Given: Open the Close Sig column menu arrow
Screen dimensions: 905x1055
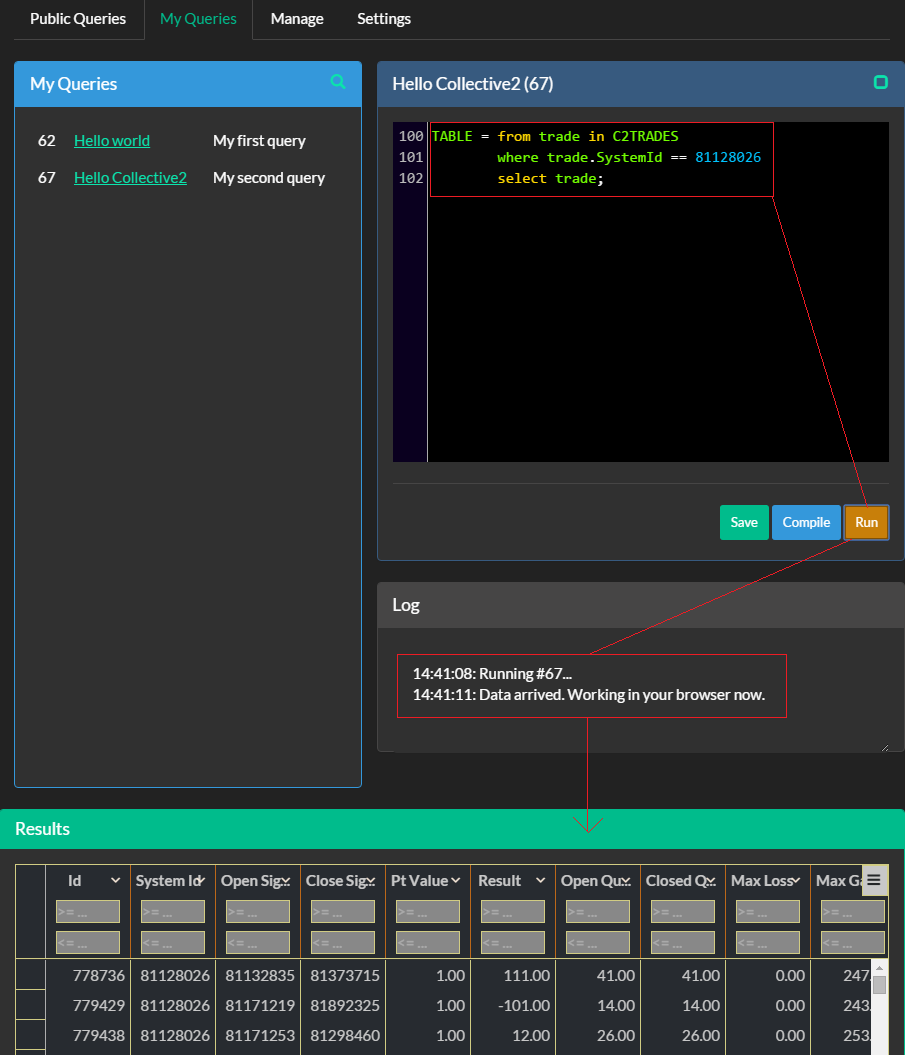Looking at the screenshot, I should [371, 880].
